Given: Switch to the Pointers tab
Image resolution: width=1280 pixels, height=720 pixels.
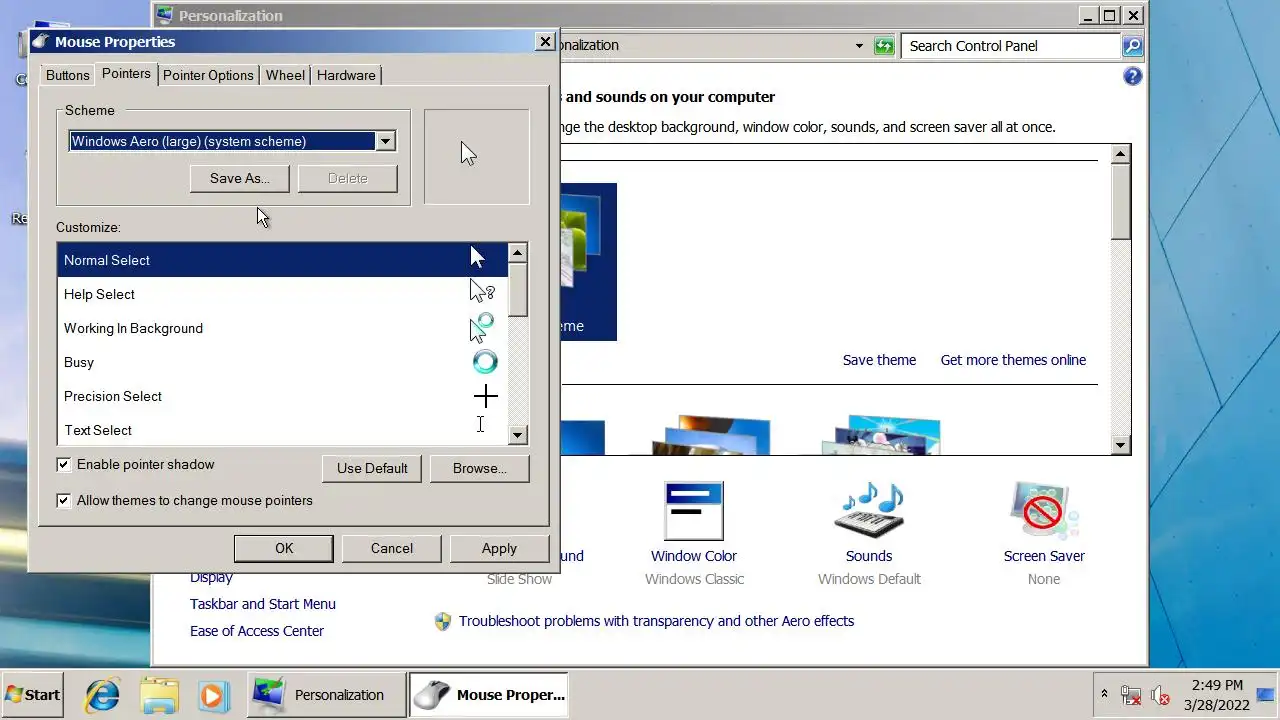Looking at the screenshot, I should 126,74.
